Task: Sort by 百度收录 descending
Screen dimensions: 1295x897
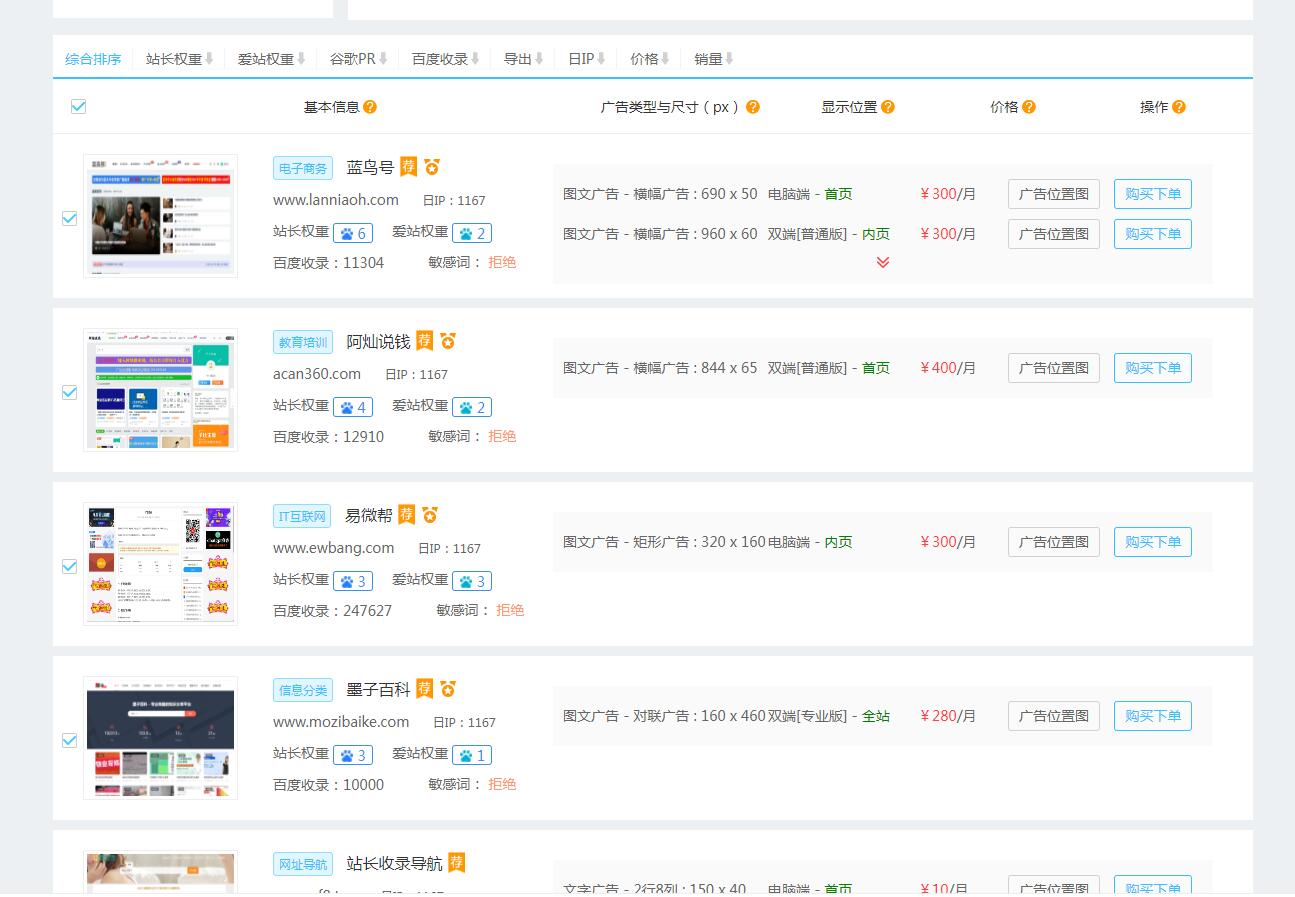Action: (446, 59)
